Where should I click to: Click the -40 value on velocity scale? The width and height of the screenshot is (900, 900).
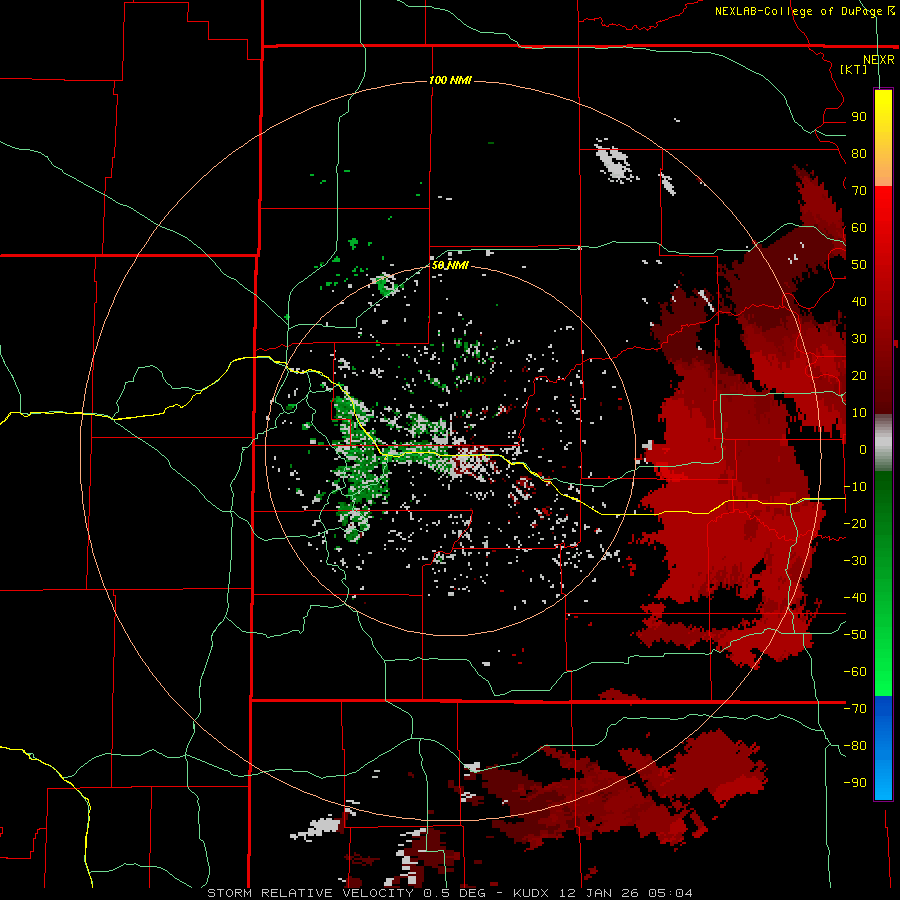(x=855, y=598)
